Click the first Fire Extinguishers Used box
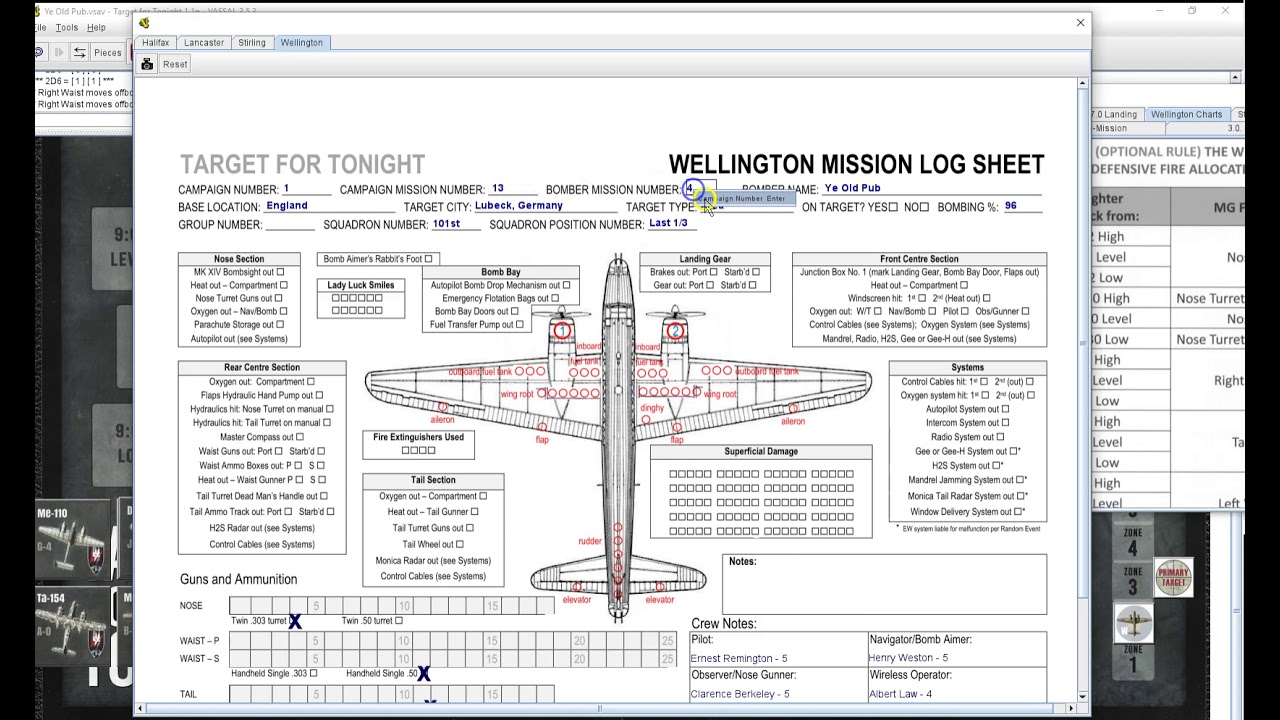 406,451
